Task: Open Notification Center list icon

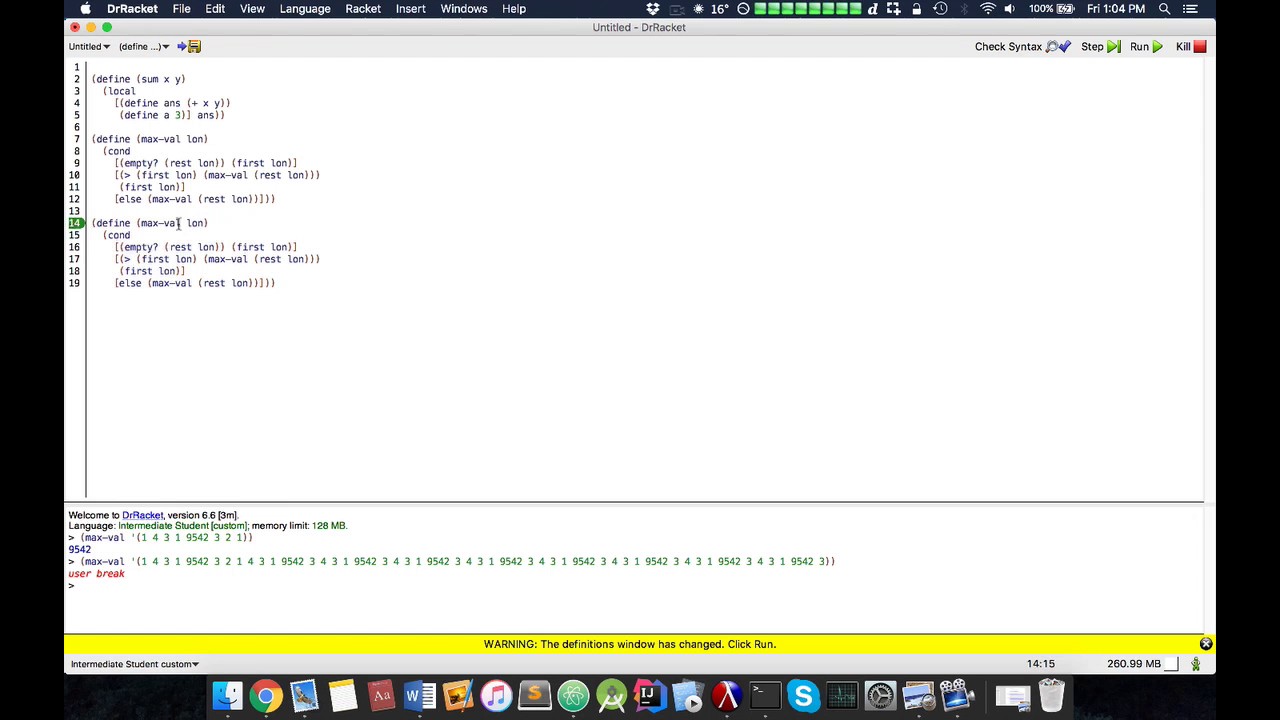Action: coord(1190,9)
